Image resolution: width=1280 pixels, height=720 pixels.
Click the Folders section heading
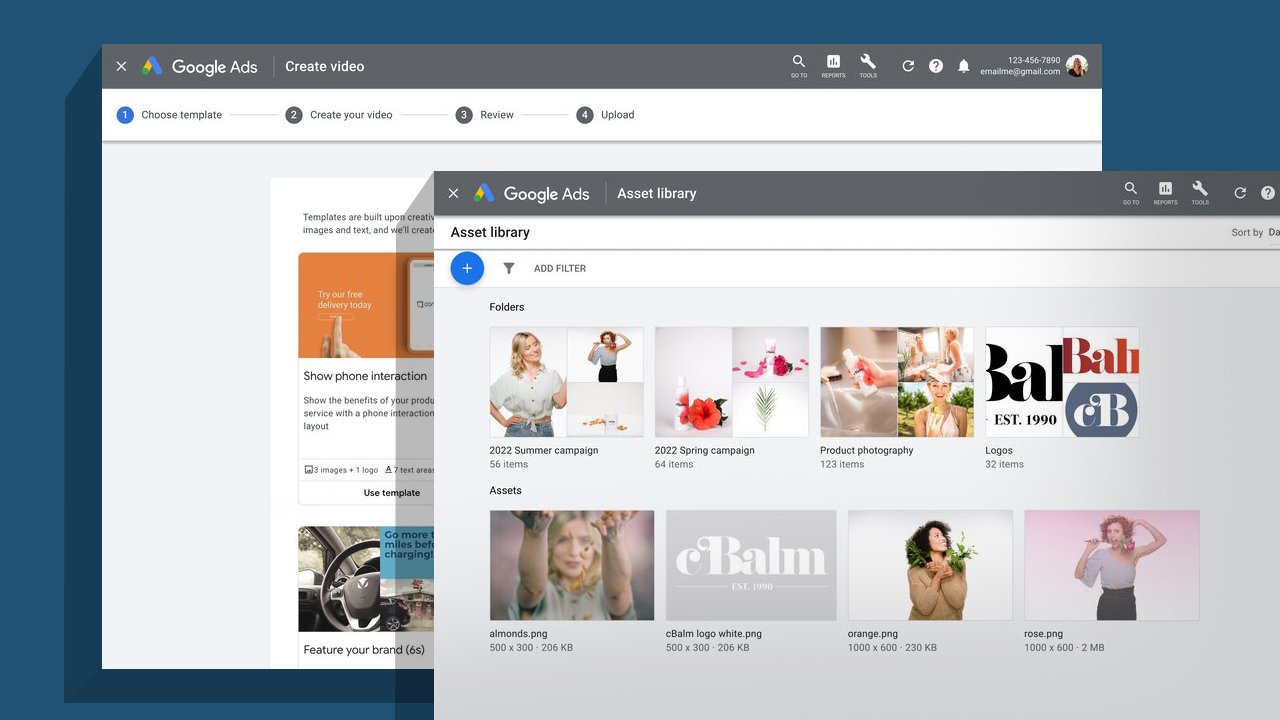(x=507, y=307)
